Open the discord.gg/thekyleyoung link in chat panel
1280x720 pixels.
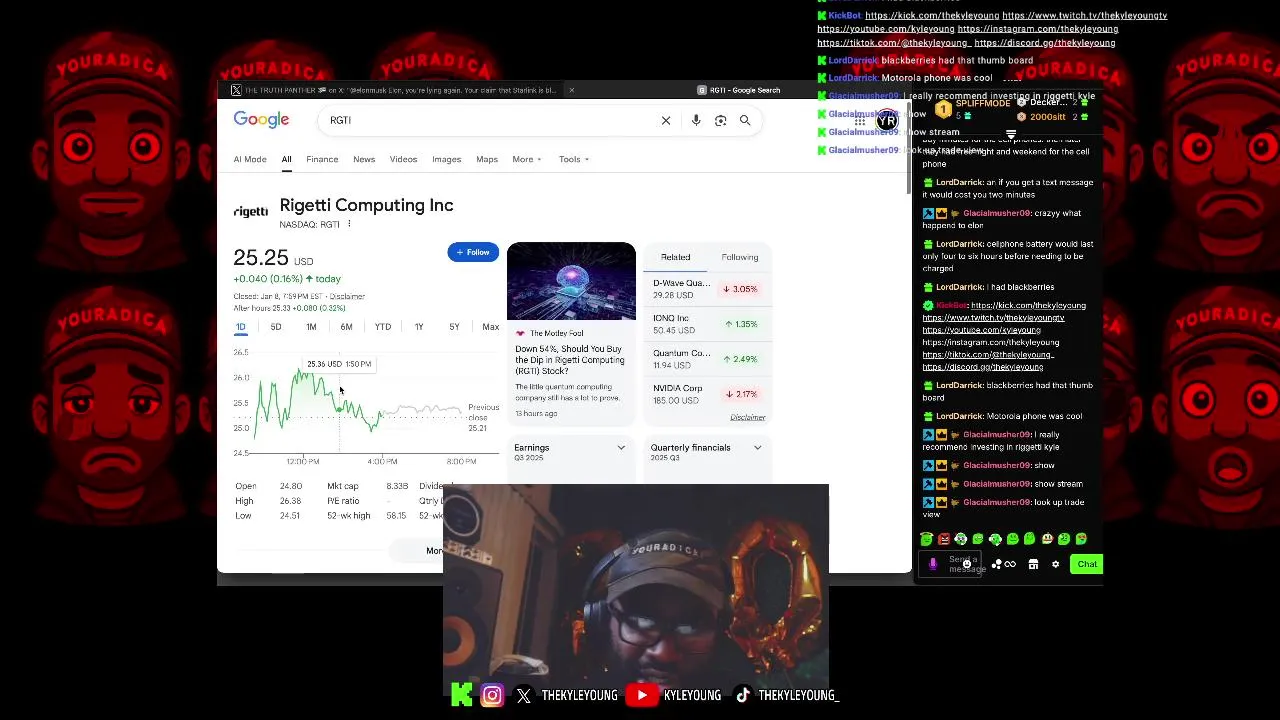coord(982,367)
